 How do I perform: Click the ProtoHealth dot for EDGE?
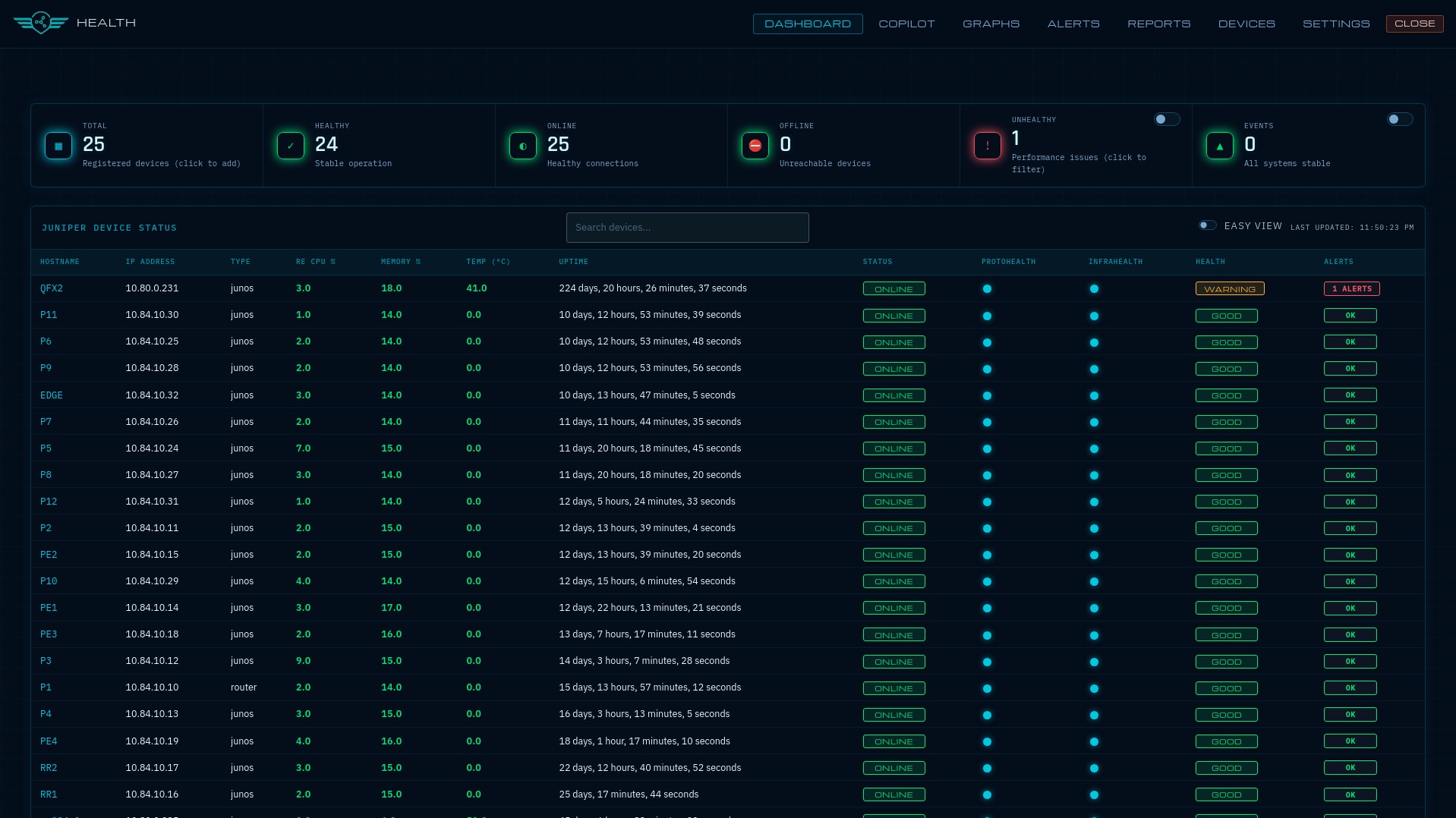pyautogui.click(x=987, y=395)
